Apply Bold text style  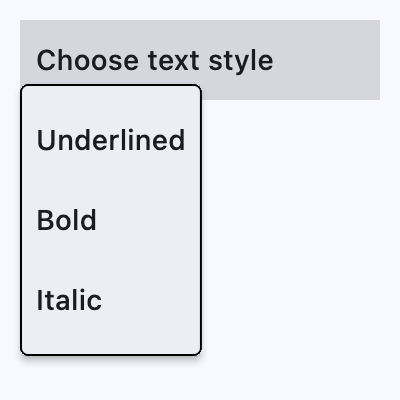tap(111, 220)
